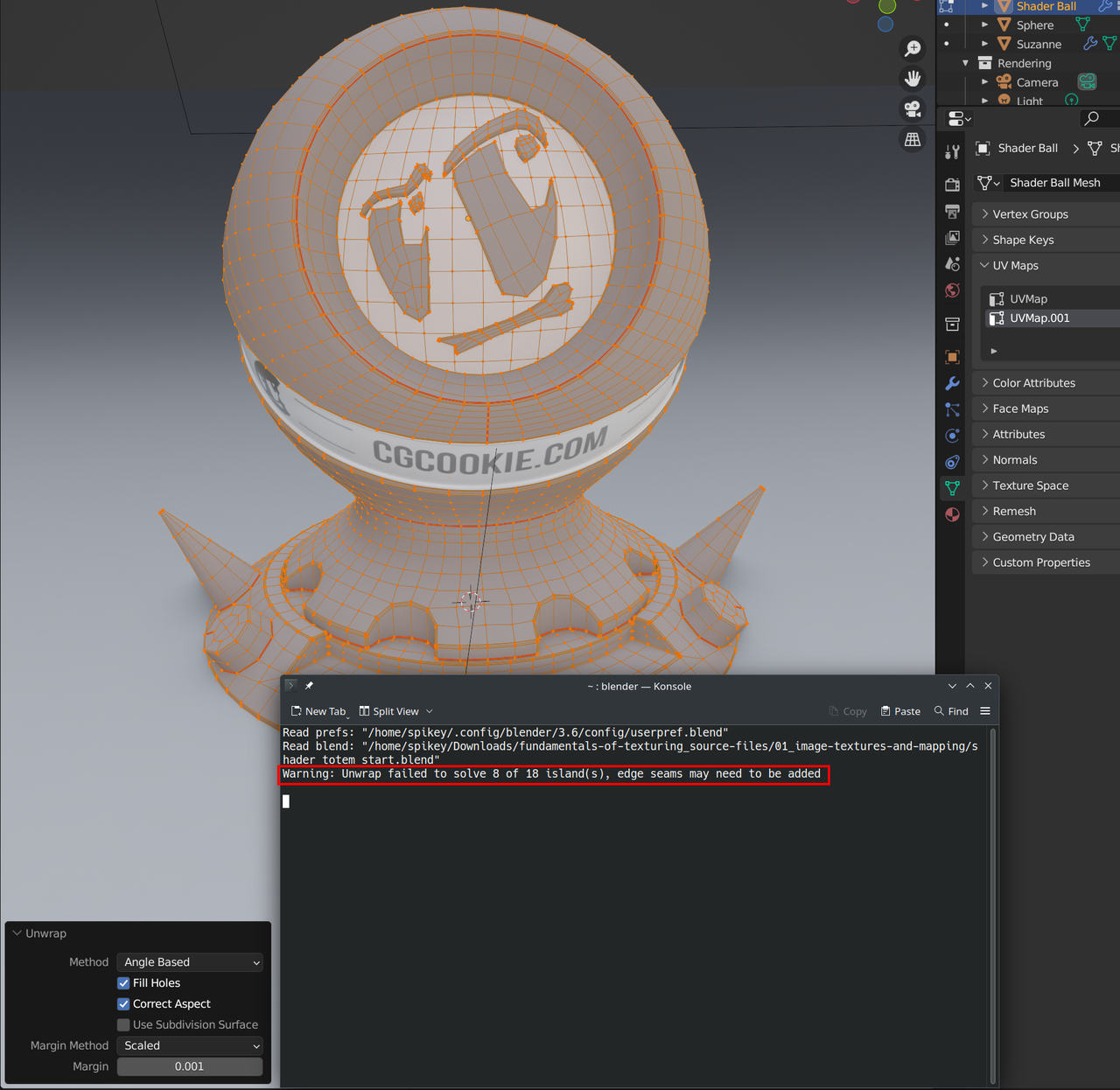Toggle the camera view icon
1120x1090 pixels.
coord(913,109)
